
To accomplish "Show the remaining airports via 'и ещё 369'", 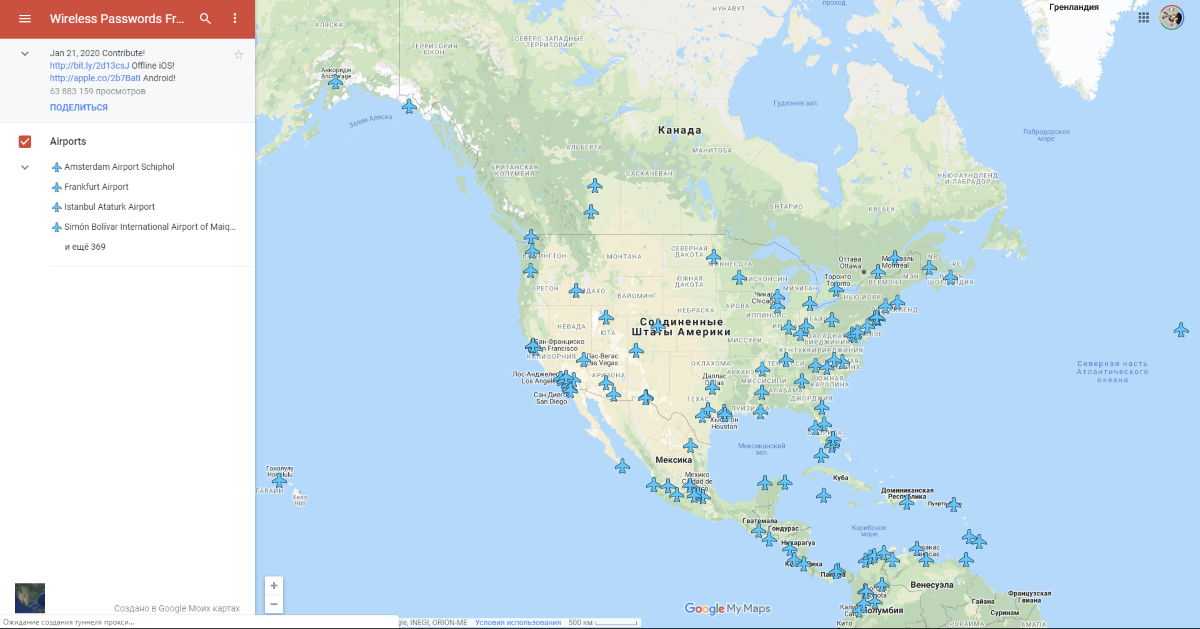I will [85, 247].
